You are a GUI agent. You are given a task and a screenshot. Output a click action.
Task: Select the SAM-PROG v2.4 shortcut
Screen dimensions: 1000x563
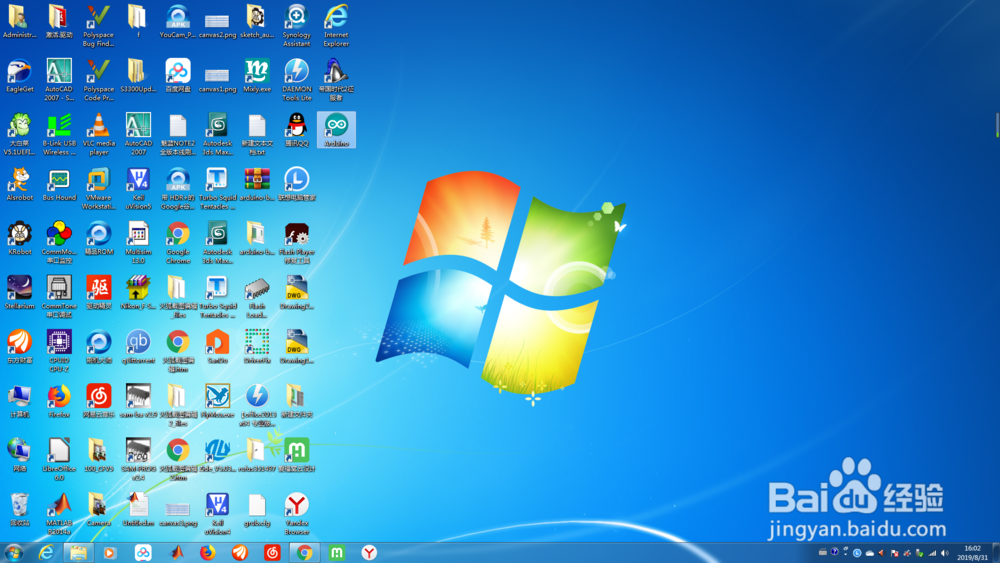pyautogui.click(x=138, y=460)
